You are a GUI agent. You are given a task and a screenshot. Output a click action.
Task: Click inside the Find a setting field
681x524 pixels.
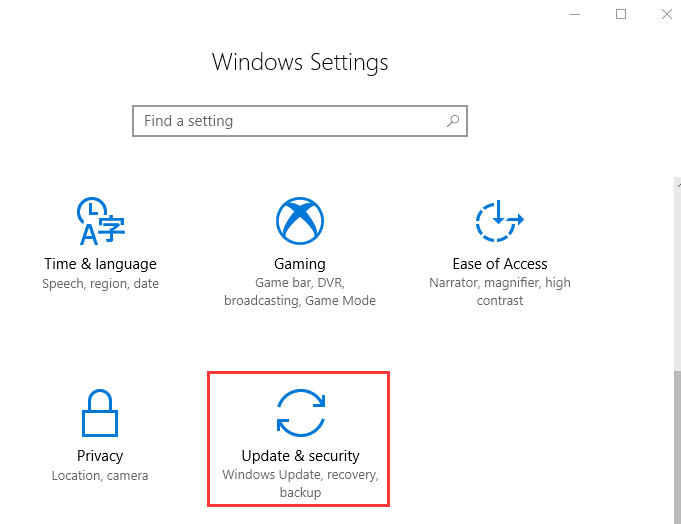tap(300, 121)
